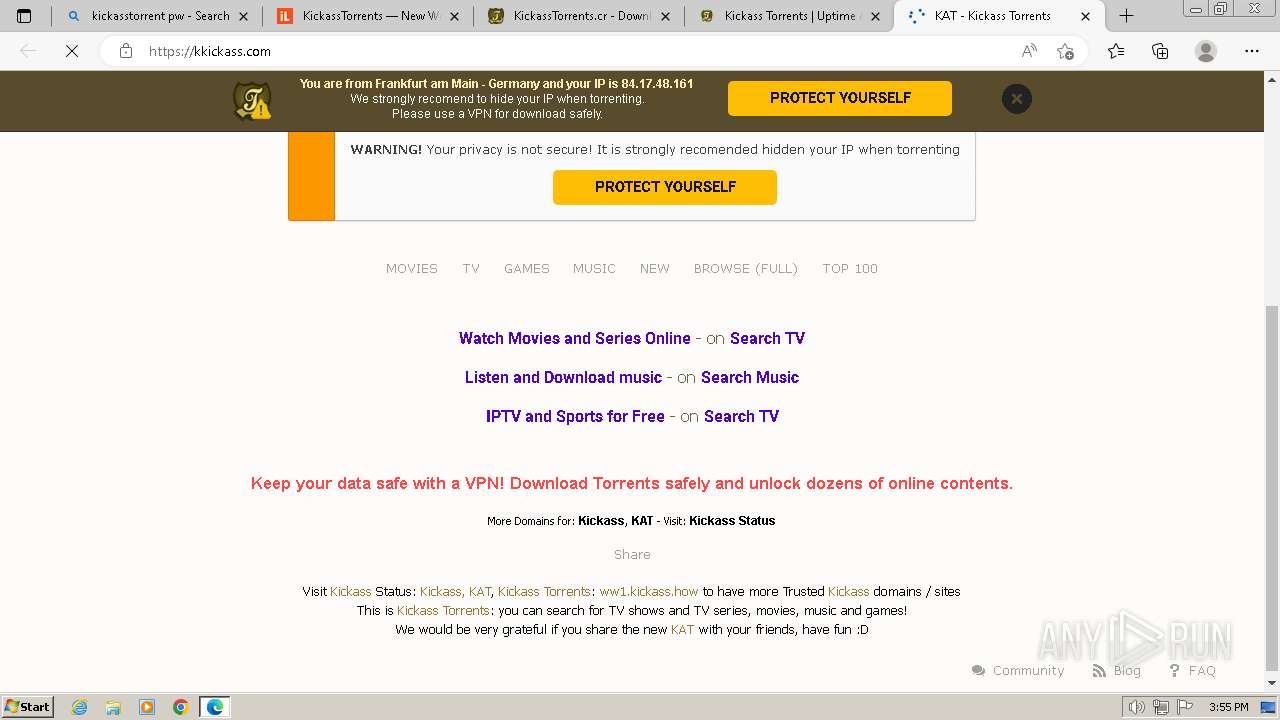Open the Community footer link

[1018, 670]
